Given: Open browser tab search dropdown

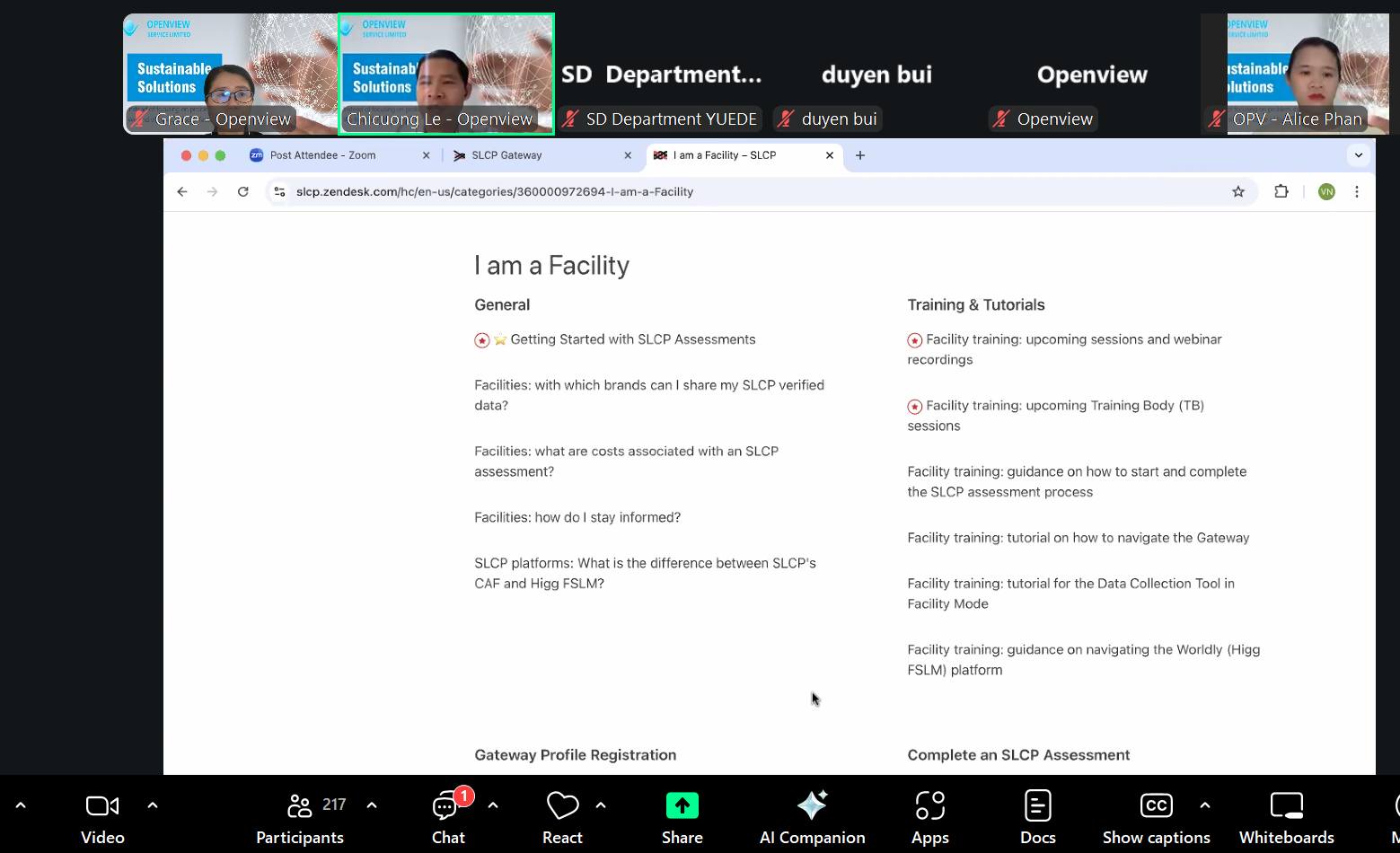Looking at the screenshot, I should (x=1359, y=155).
